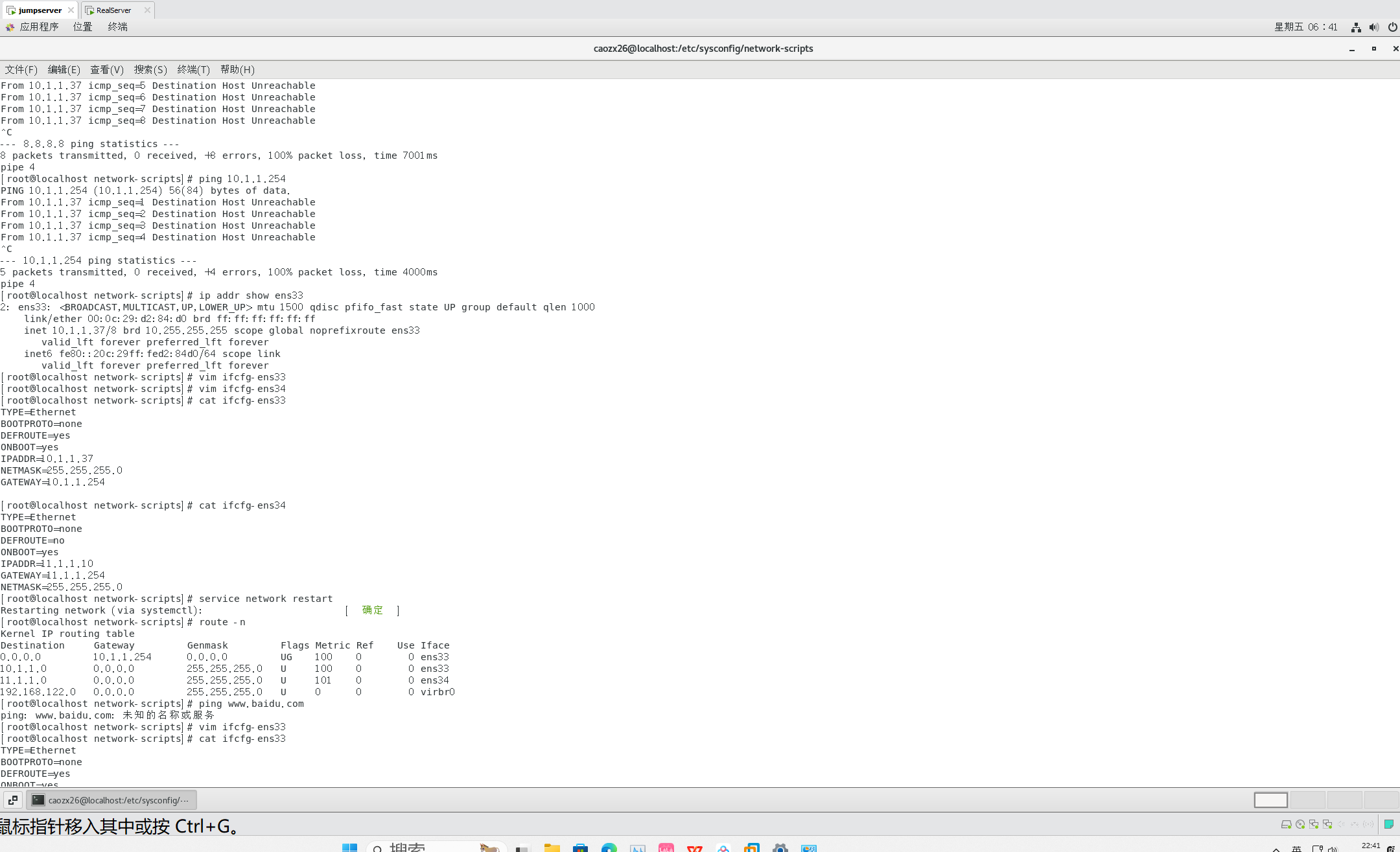Viewport: 1400px width, 852px height.
Task: Open the 文件(F) menu
Action: 21,70
